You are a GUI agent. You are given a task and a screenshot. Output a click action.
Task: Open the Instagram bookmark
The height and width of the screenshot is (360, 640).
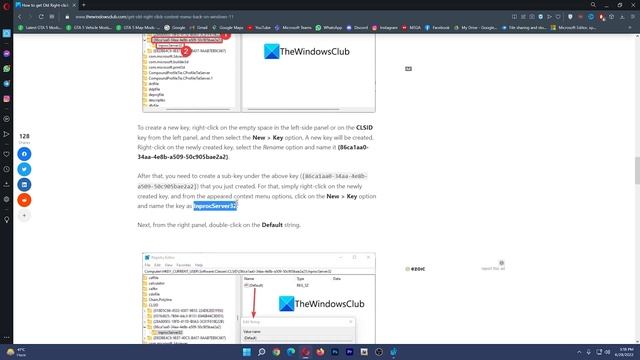pyautogui.click(x=384, y=28)
